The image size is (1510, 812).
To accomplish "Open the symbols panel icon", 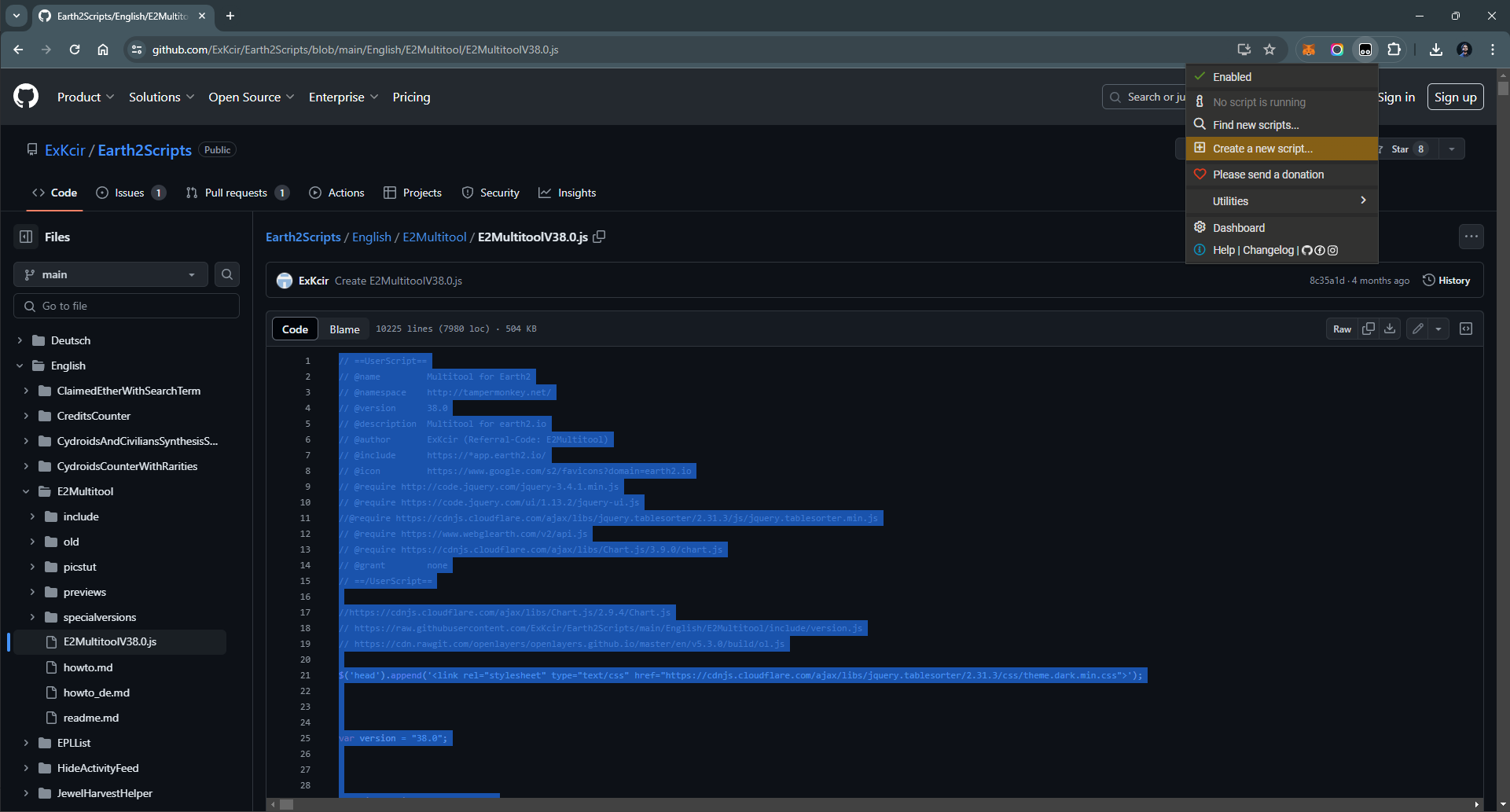I will point(1466,329).
